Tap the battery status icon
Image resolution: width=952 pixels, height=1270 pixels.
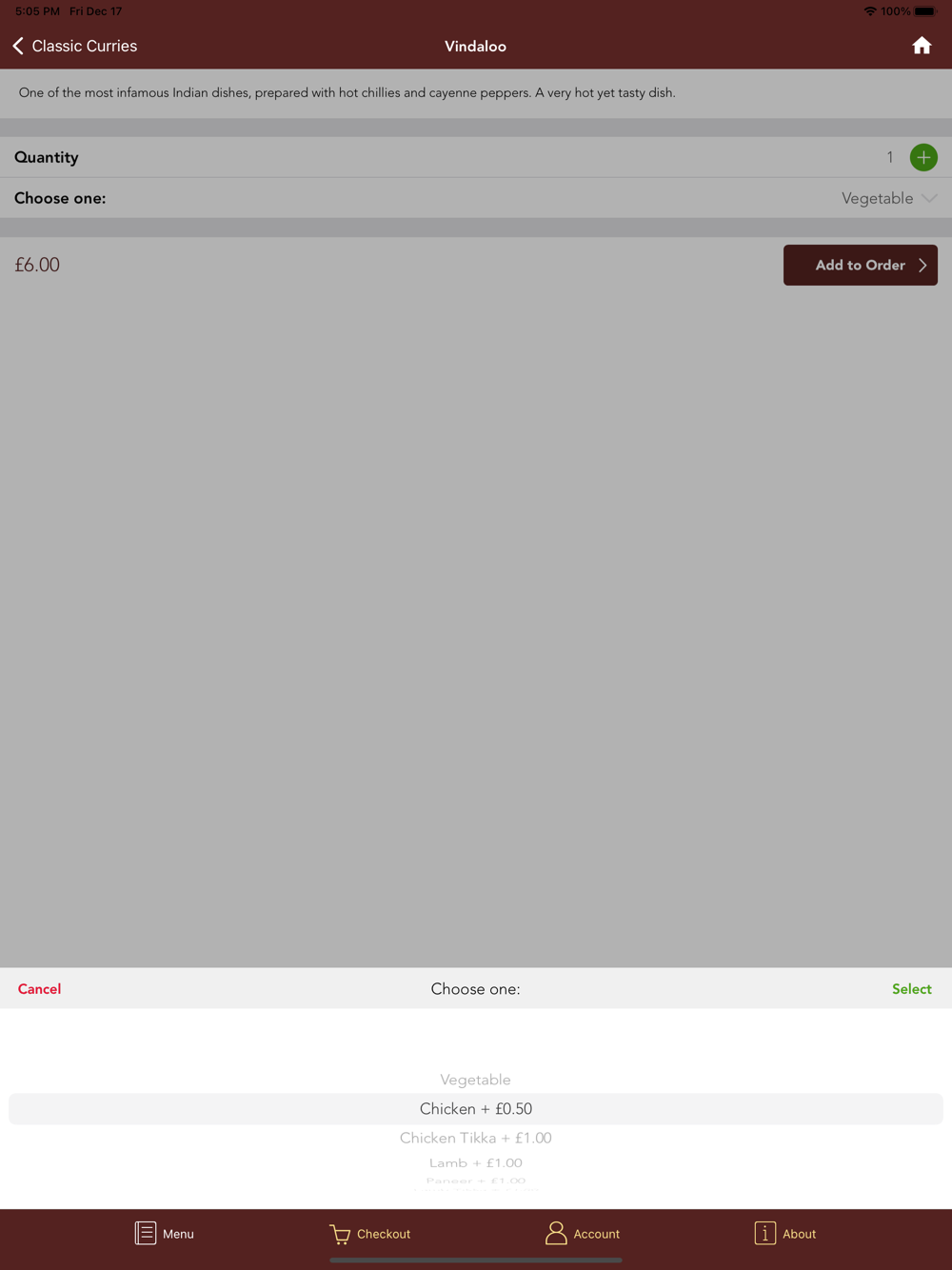point(926,11)
